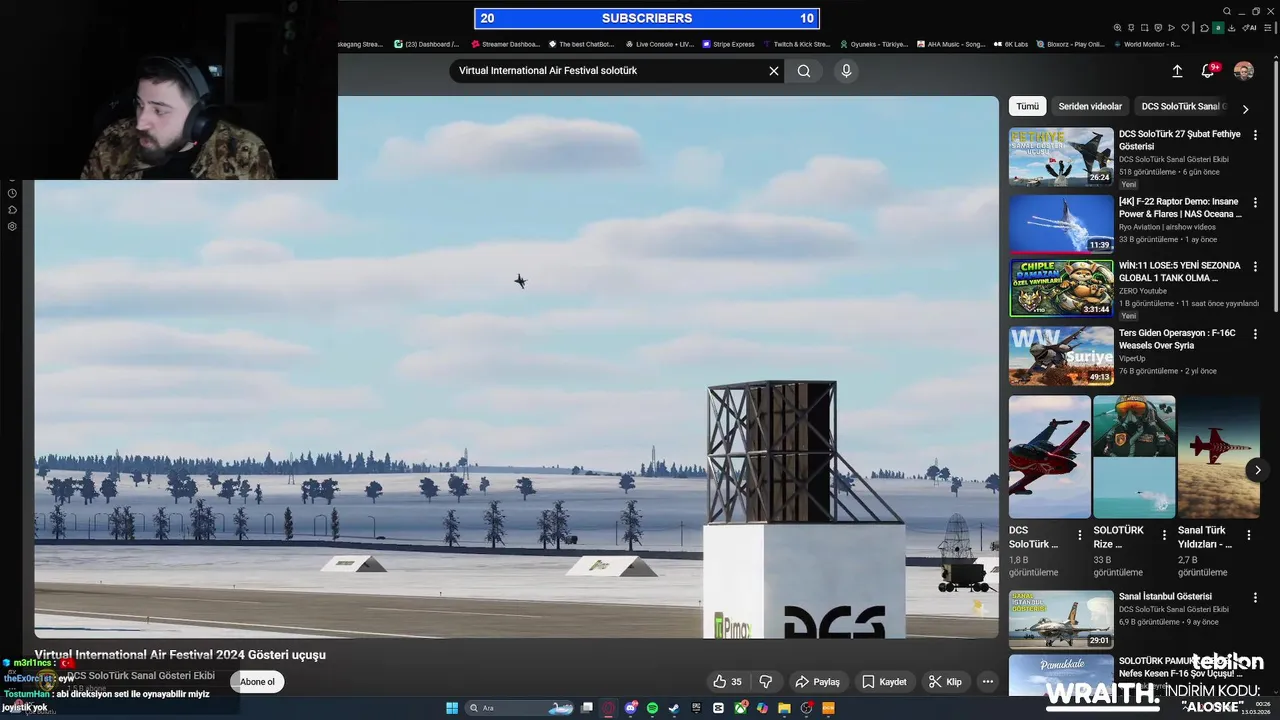This screenshot has width=1280, height=720.
Task: Open the Streamer Dashboard bookmark
Action: 505,44
